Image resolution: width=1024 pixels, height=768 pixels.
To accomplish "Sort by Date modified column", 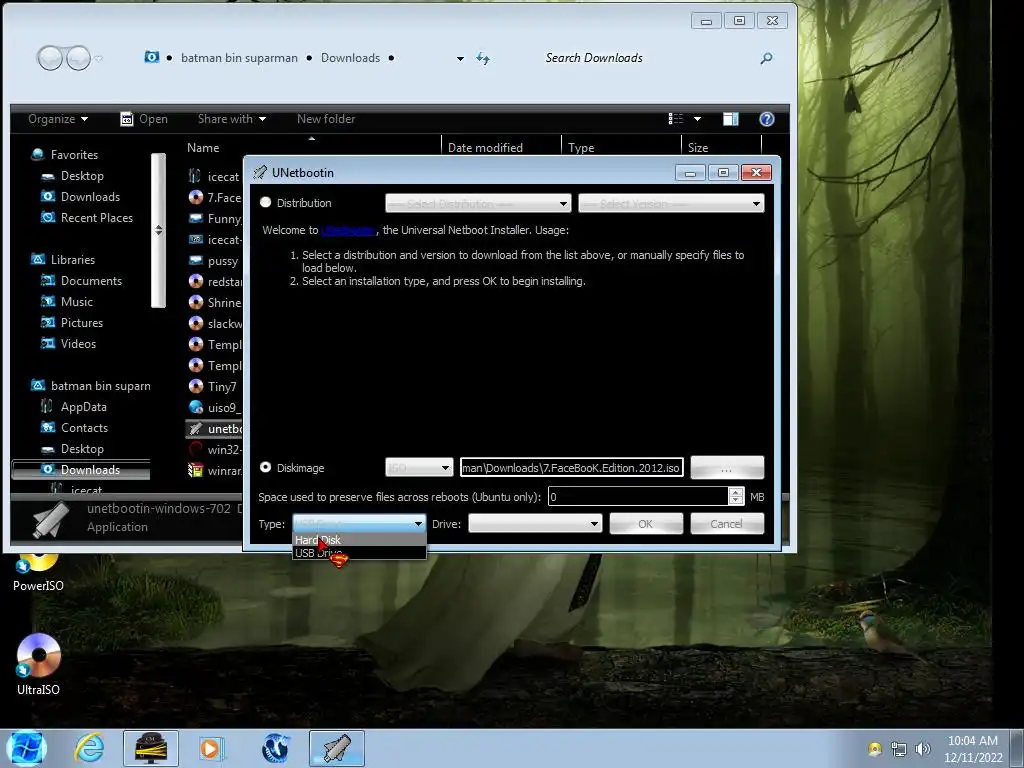I will coord(485,148).
